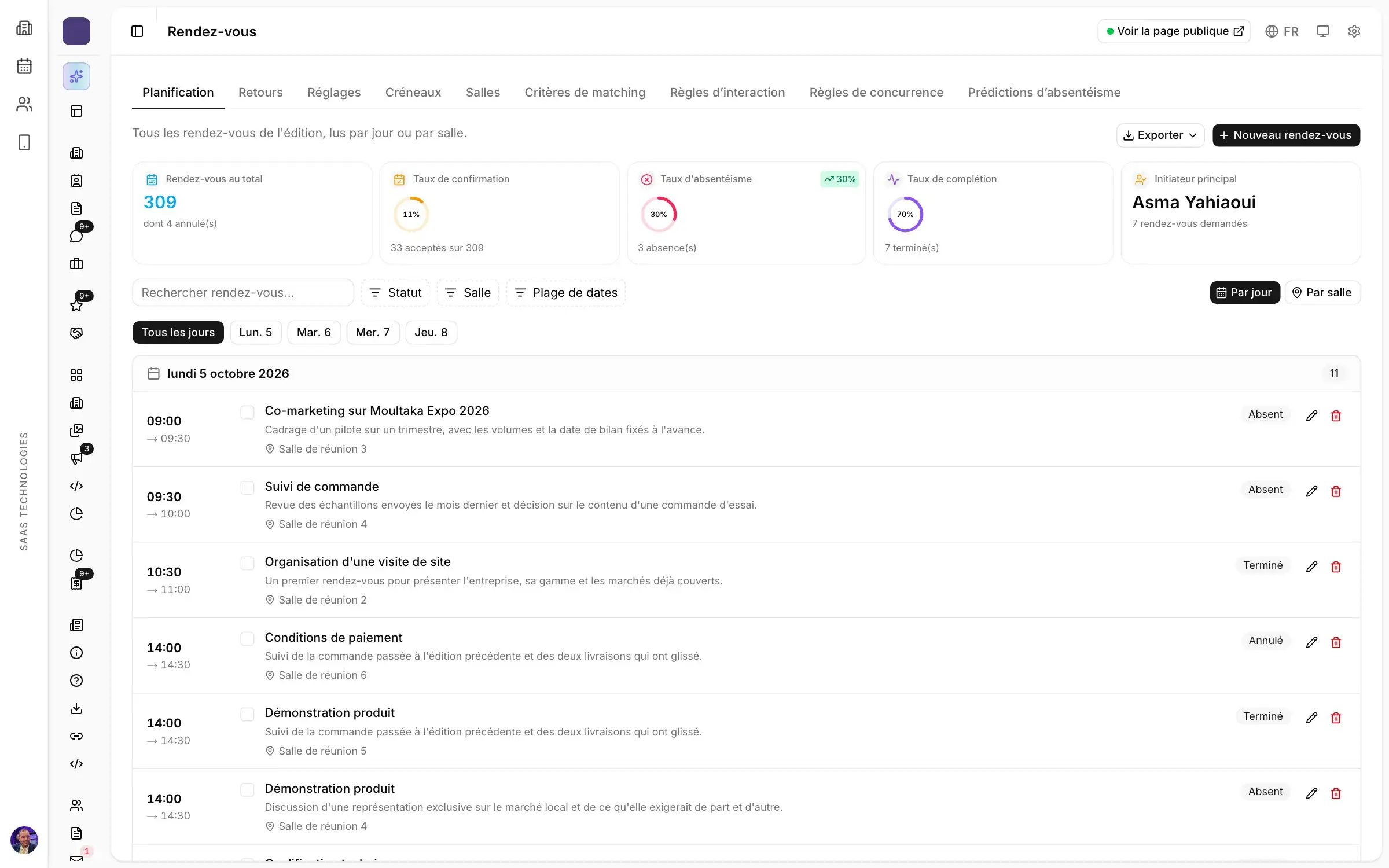Edit Co-marketing sur Moultaka Expo 2026 appointment
This screenshot has width=1389, height=868.
pyautogui.click(x=1311, y=415)
